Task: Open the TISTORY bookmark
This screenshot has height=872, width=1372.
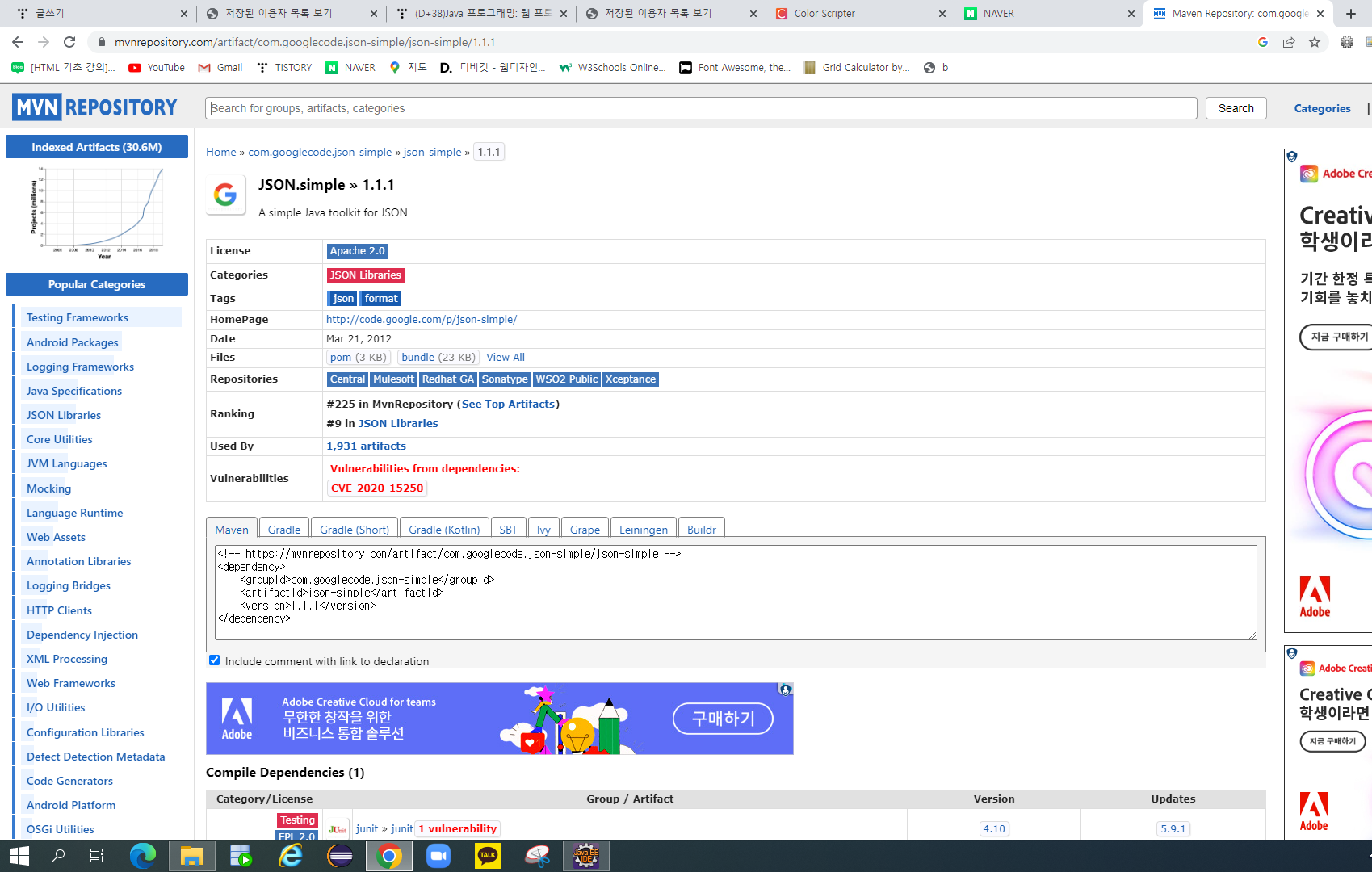Action: coord(284,68)
